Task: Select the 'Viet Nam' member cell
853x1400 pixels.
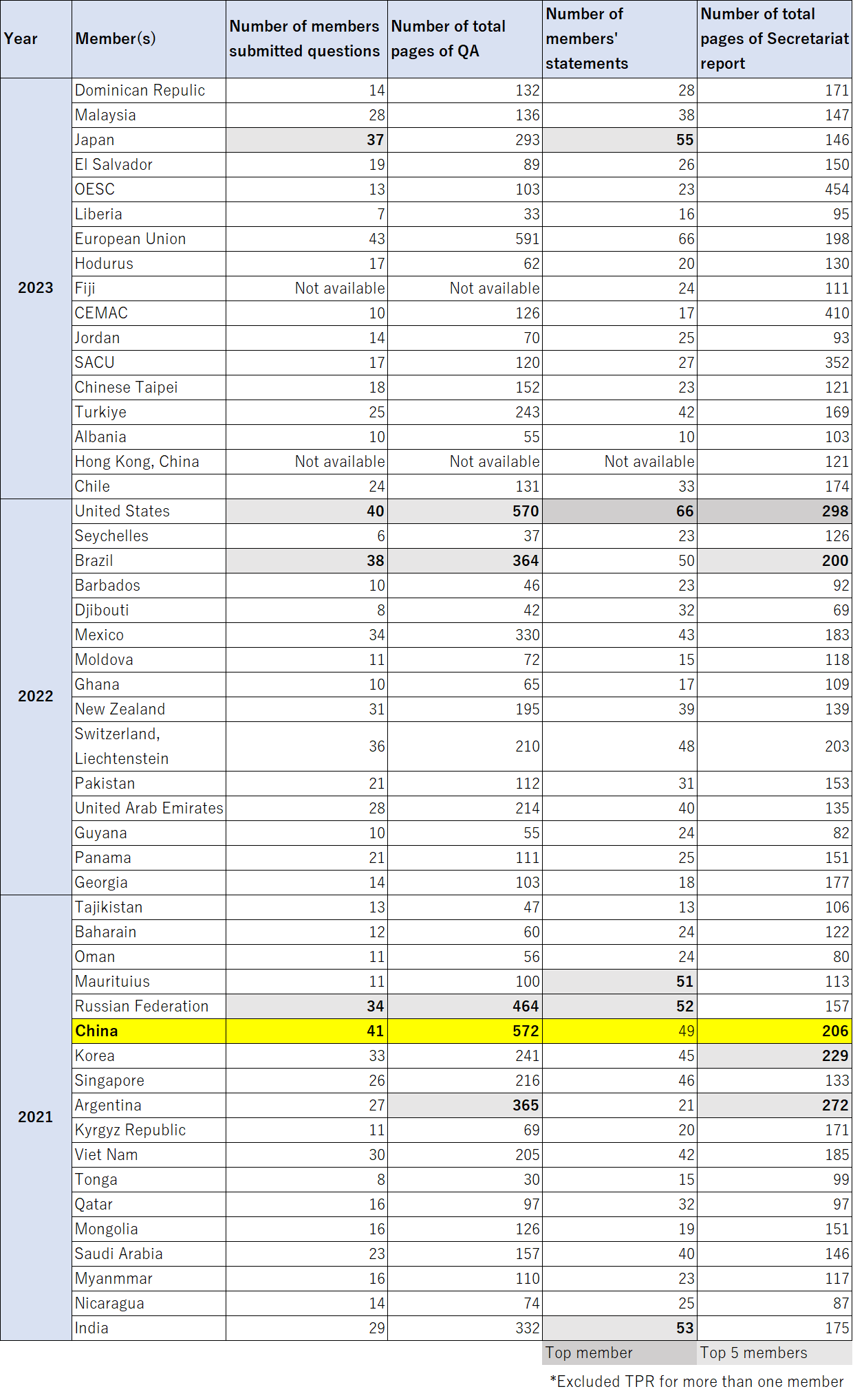Action: pos(149,1155)
